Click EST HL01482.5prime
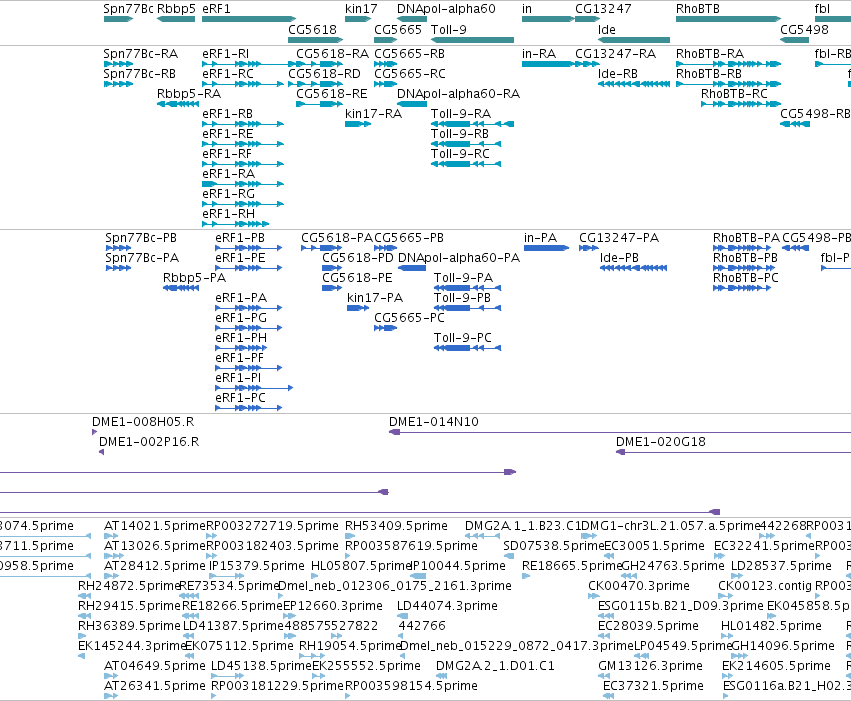The width and height of the screenshot is (851, 701). (771, 626)
